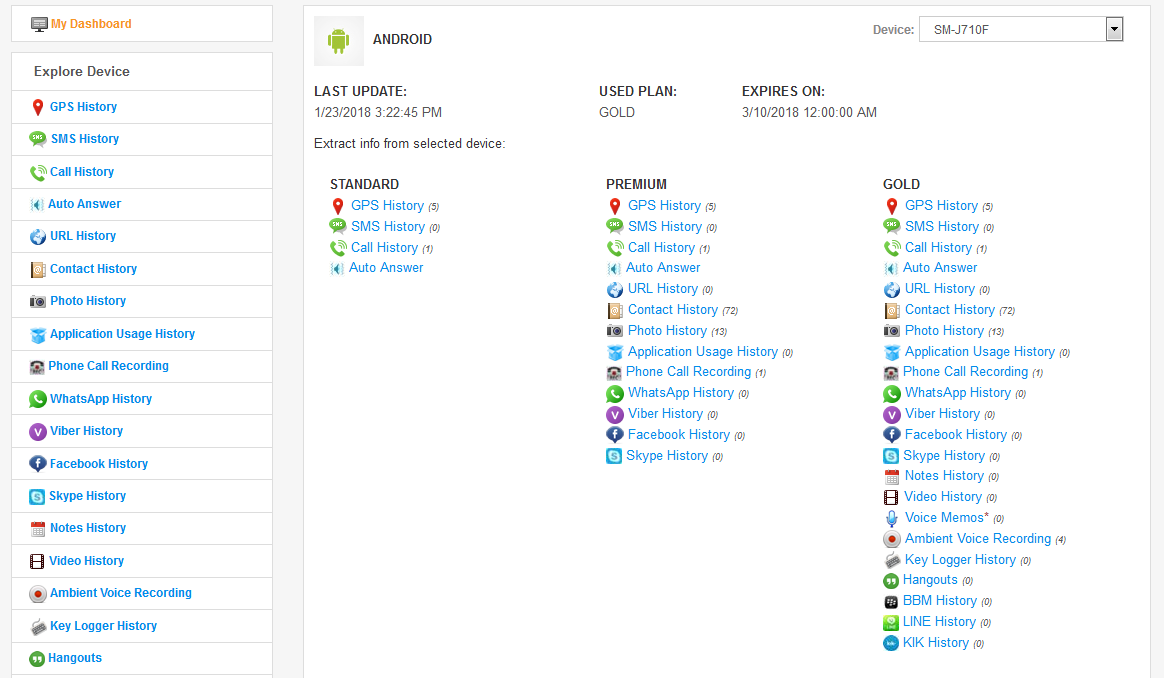Open Viber History under PREMIUM plan
1164x678 pixels.
[x=666, y=414]
